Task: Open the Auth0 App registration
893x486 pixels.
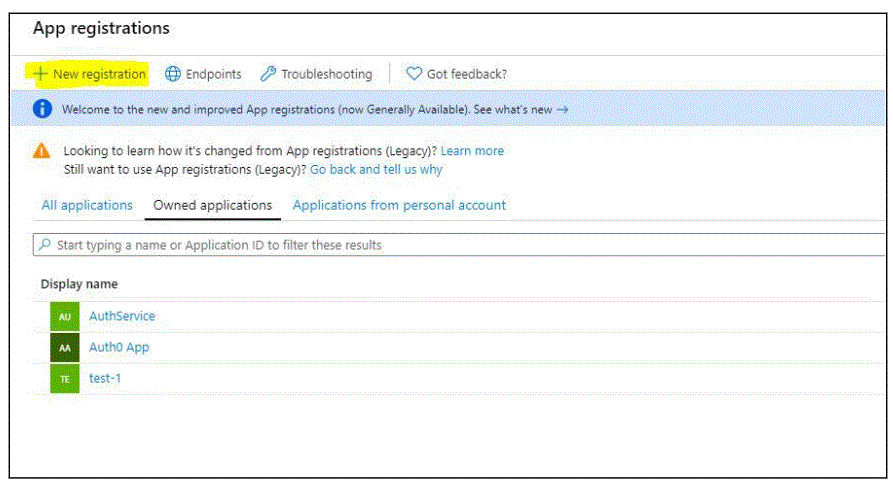Action: pos(119,347)
